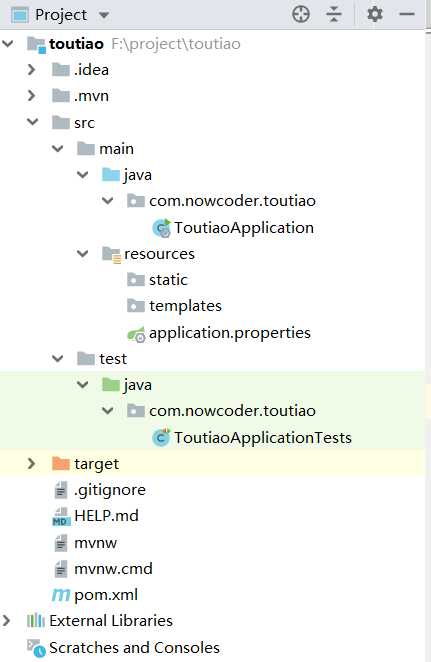Expand the .mvn folder chevron
The image size is (431, 662).
(31, 96)
